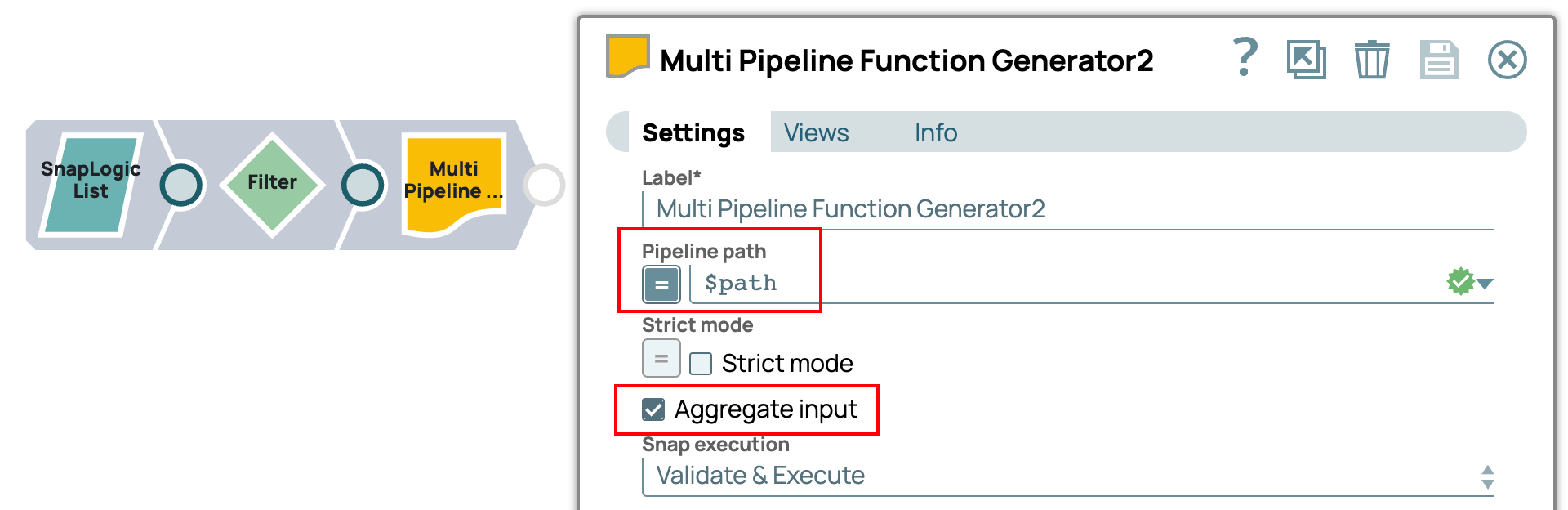The image size is (1568, 510).
Task: Click the collapse dialog arrow icon
Action: [1306, 60]
